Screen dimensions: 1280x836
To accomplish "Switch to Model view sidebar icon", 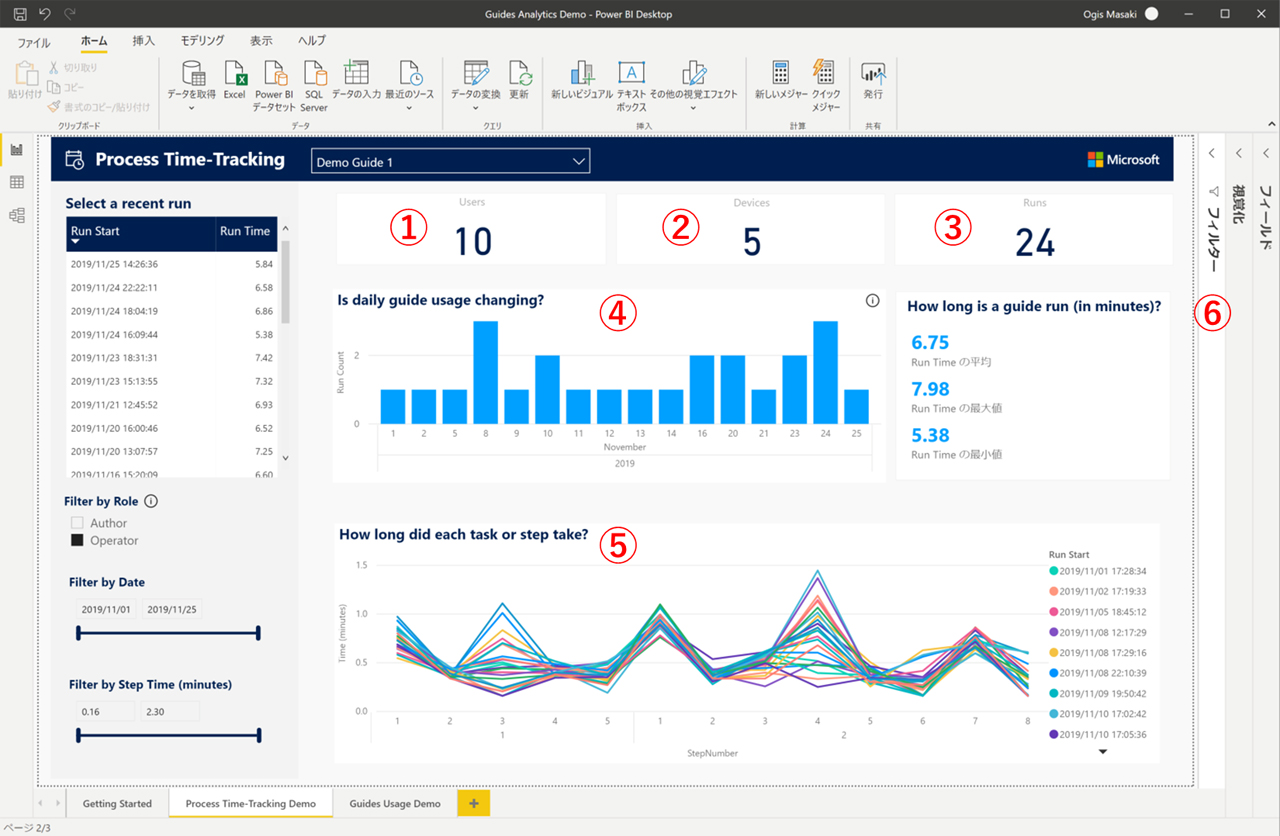I will (x=16, y=215).
